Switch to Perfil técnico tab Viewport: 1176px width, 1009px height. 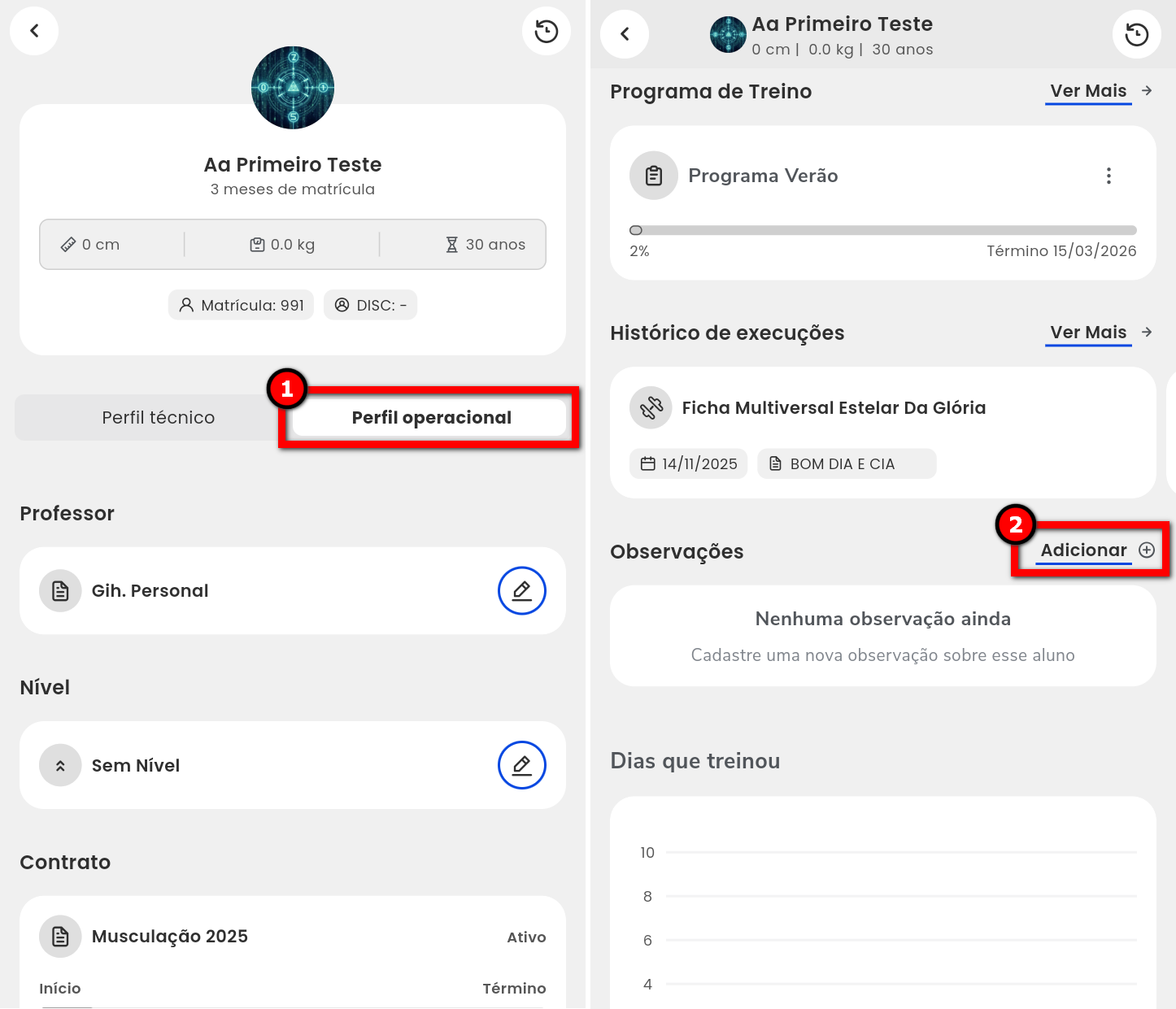click(x=159, y=418)
